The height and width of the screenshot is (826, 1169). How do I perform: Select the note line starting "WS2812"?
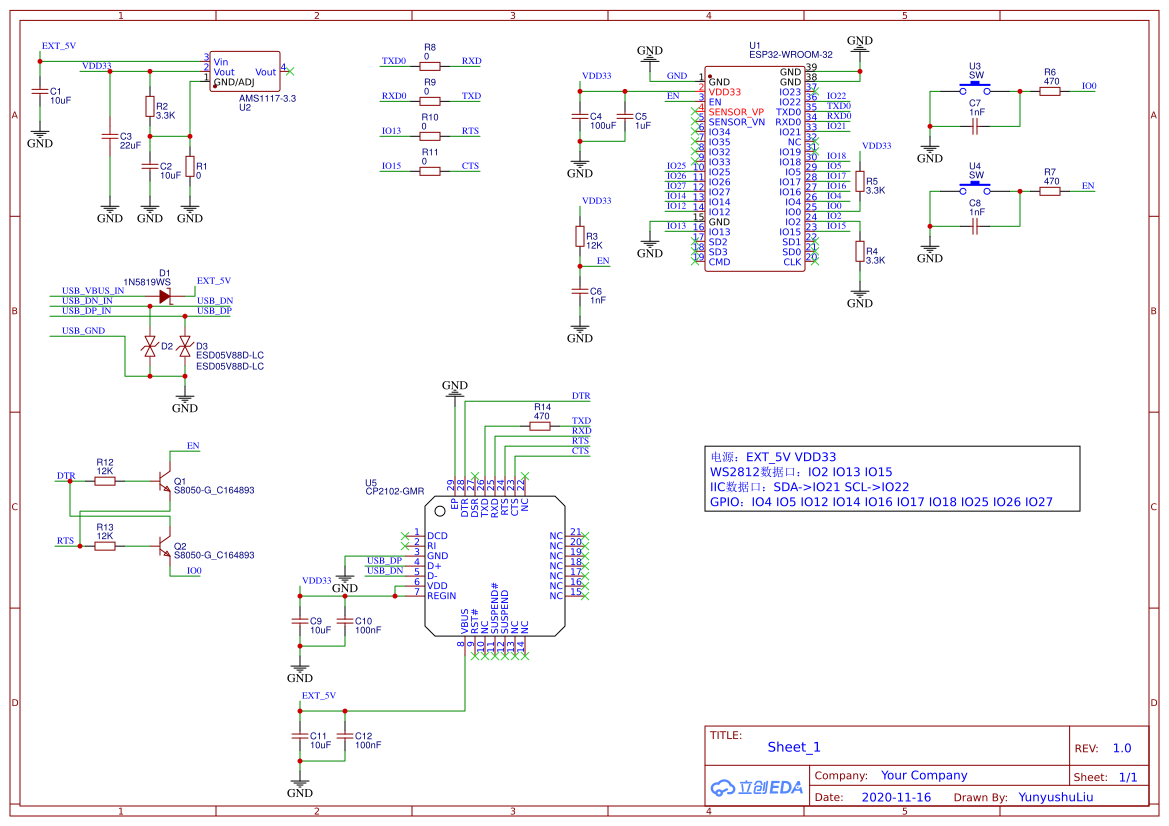801,472
